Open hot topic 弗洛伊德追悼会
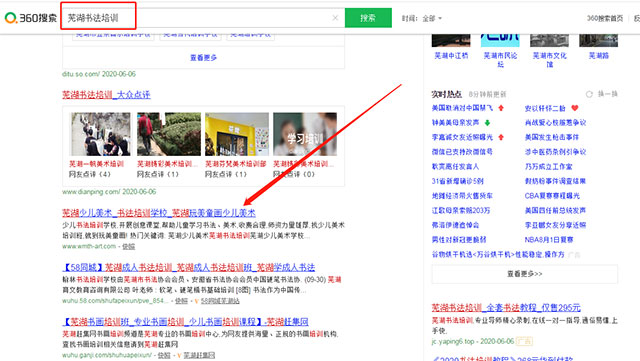 pos(456,225)
